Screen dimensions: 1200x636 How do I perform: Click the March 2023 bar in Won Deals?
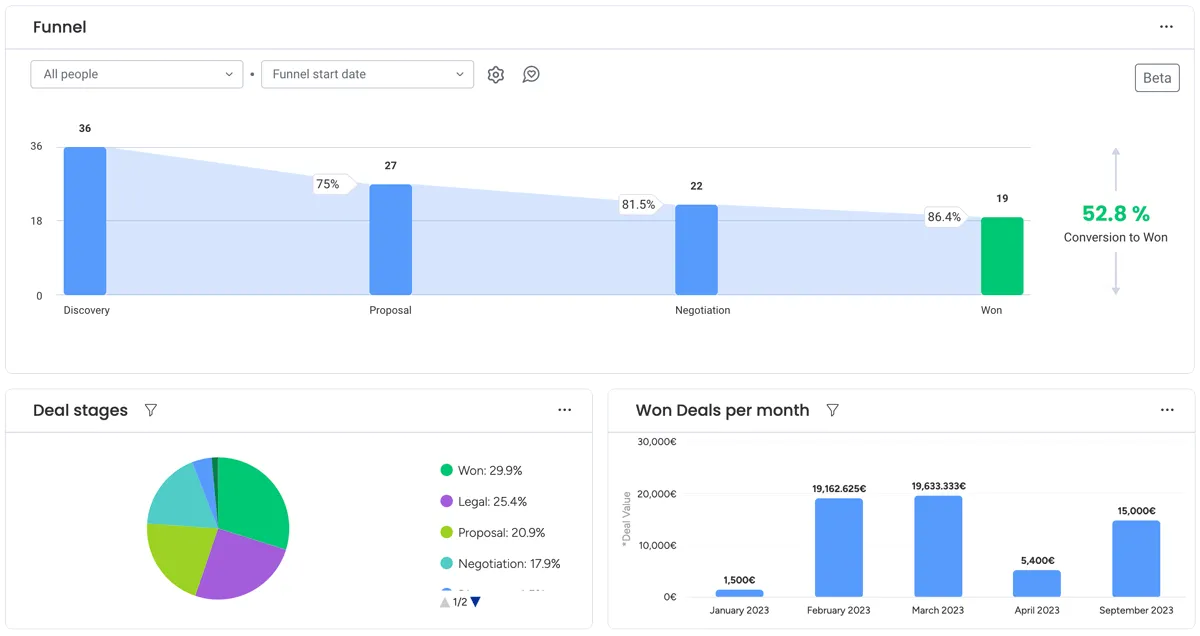(937, 545)
